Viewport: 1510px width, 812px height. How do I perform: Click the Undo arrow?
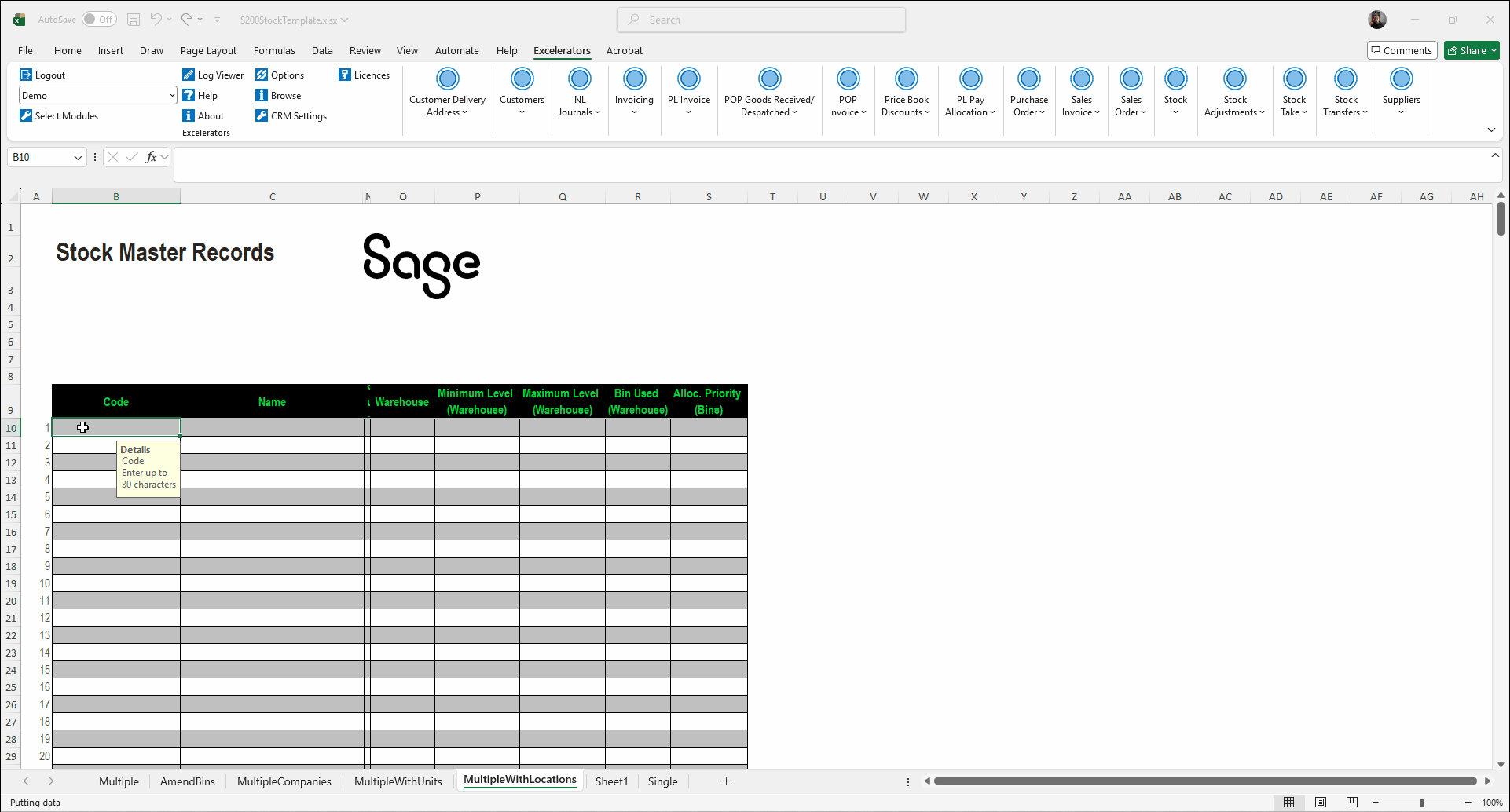pyautogui.click(x=156, y=20)
